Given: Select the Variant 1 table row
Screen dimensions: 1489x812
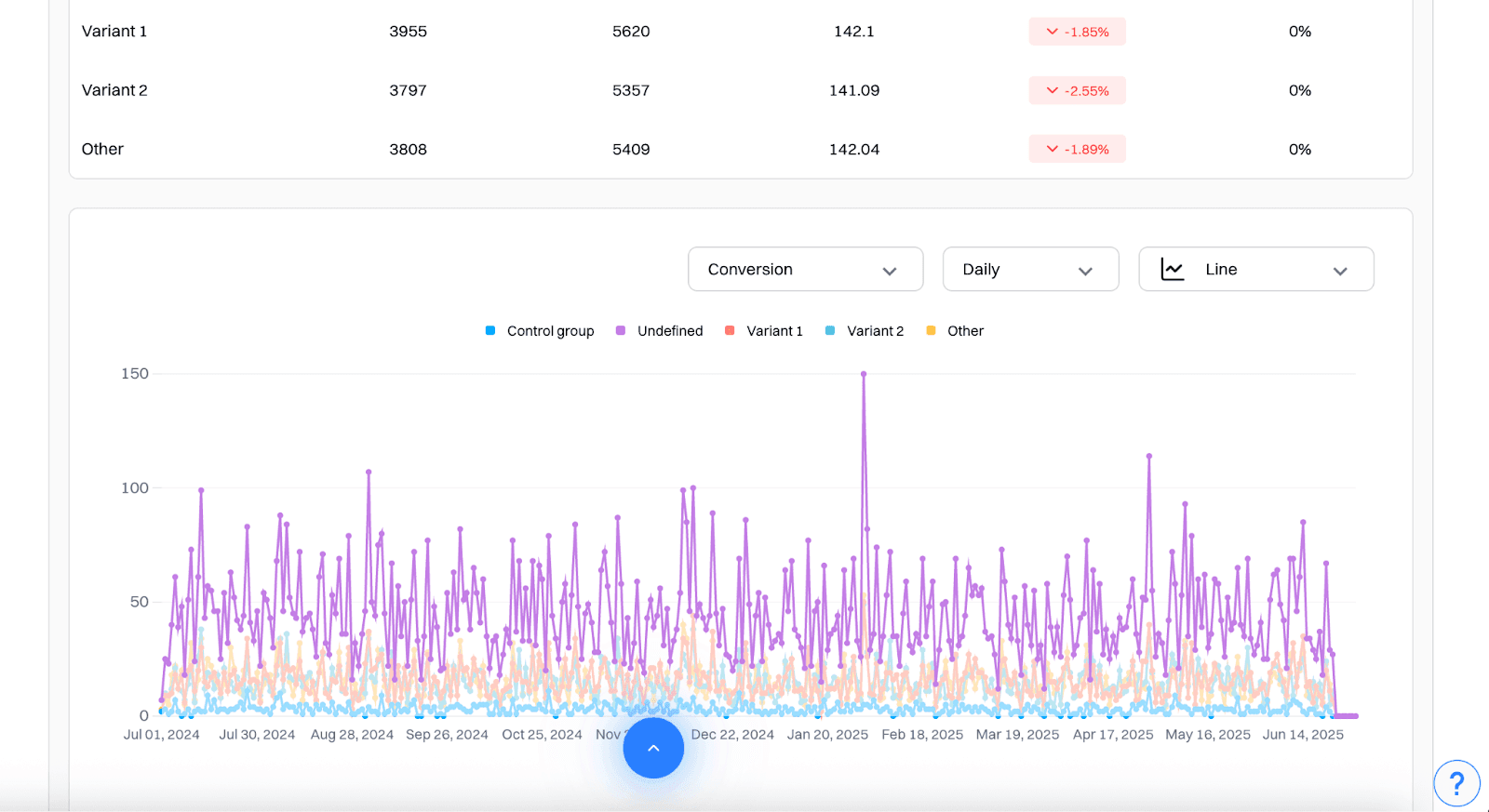Looking at the screenshot, I should [x=114, y=32].
